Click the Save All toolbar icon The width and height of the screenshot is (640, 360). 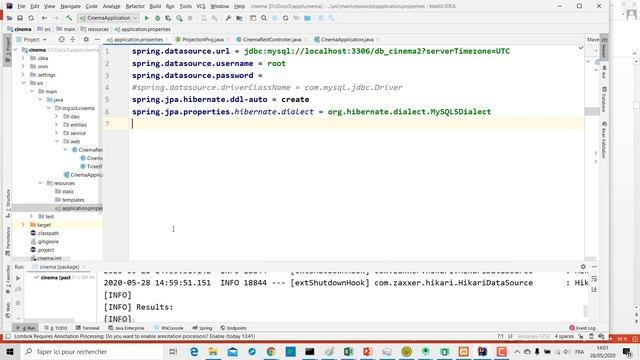pyautogui.click(x=20, y=18)
